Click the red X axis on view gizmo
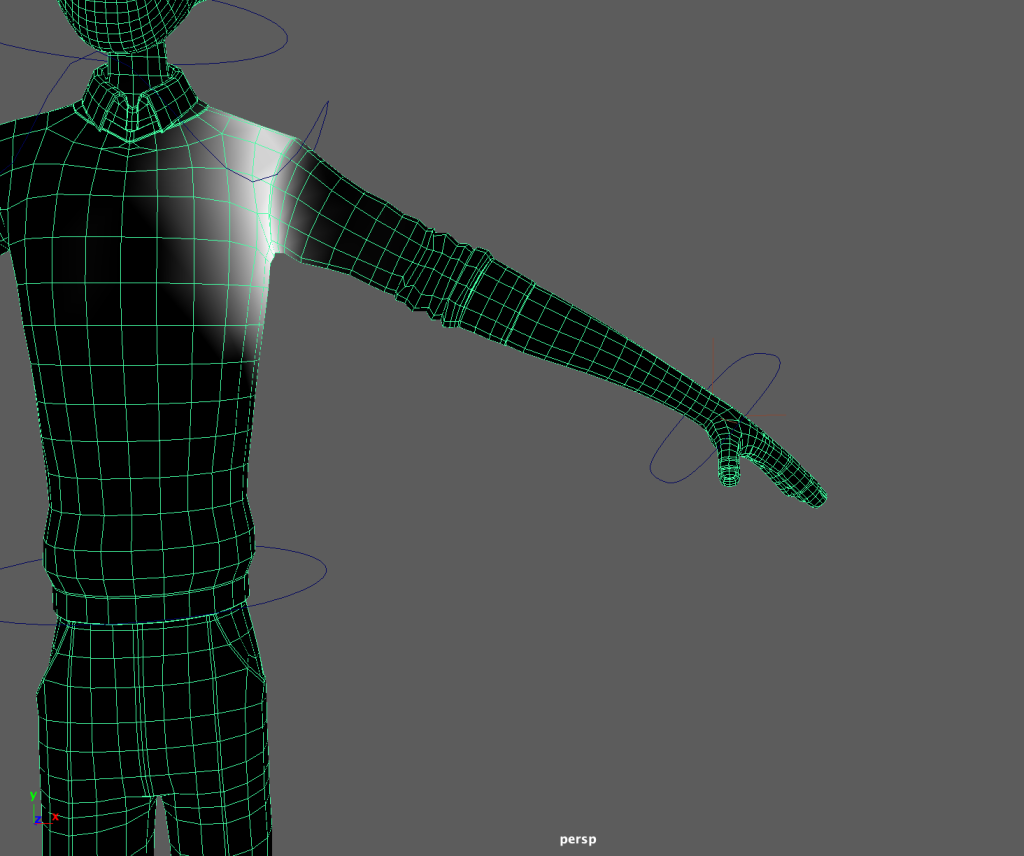This screenshot has height=856, width=1024. 54,817
